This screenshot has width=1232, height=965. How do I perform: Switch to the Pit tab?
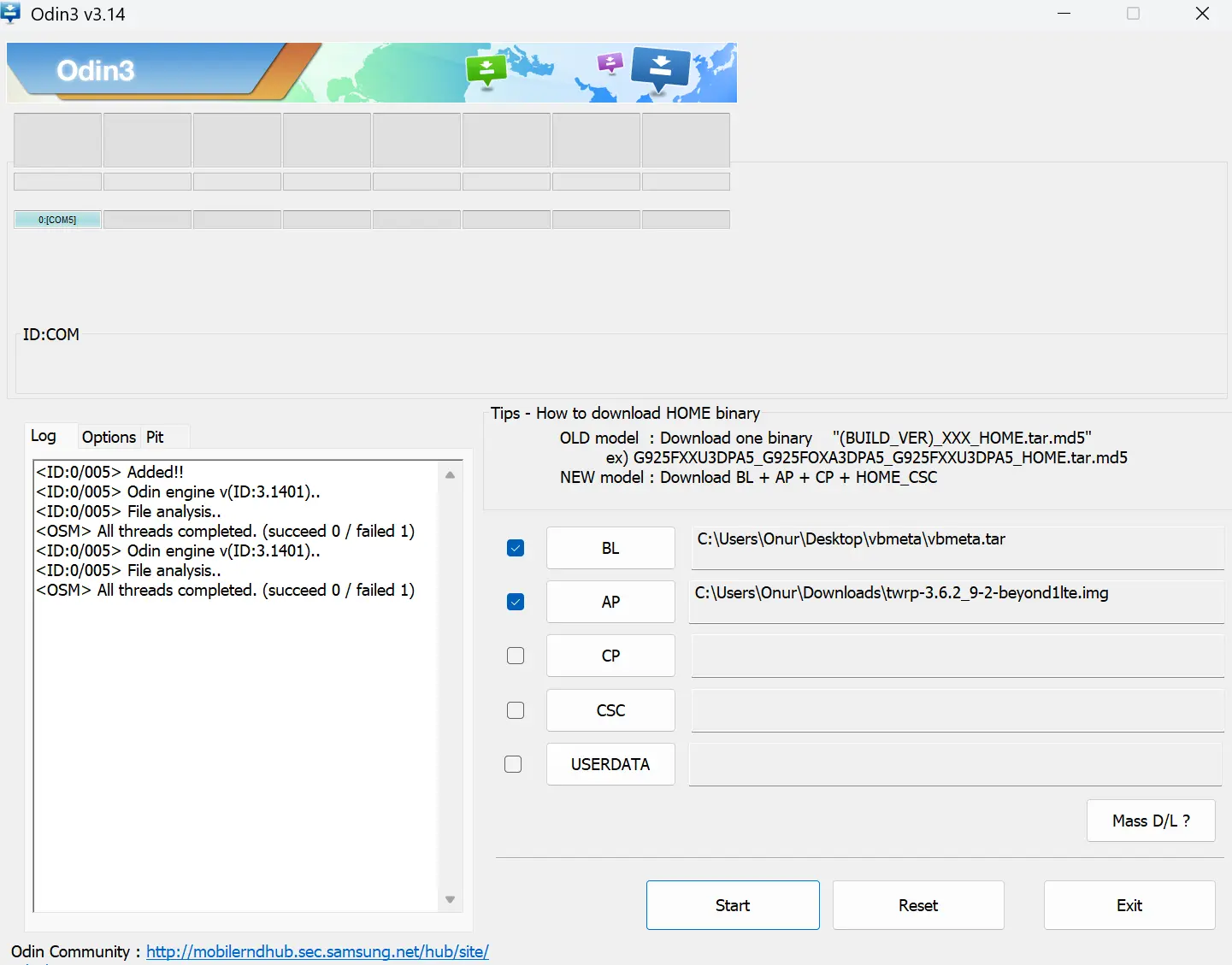(x=155, y=437)
